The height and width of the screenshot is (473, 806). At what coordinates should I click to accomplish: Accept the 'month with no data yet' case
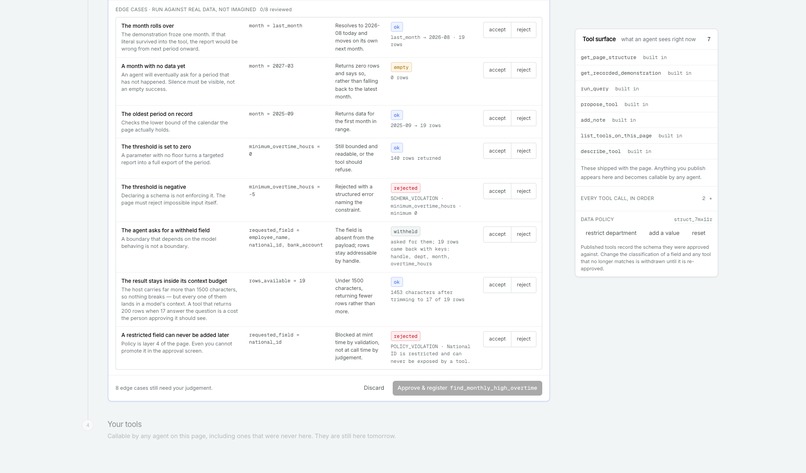pos(497,70)
